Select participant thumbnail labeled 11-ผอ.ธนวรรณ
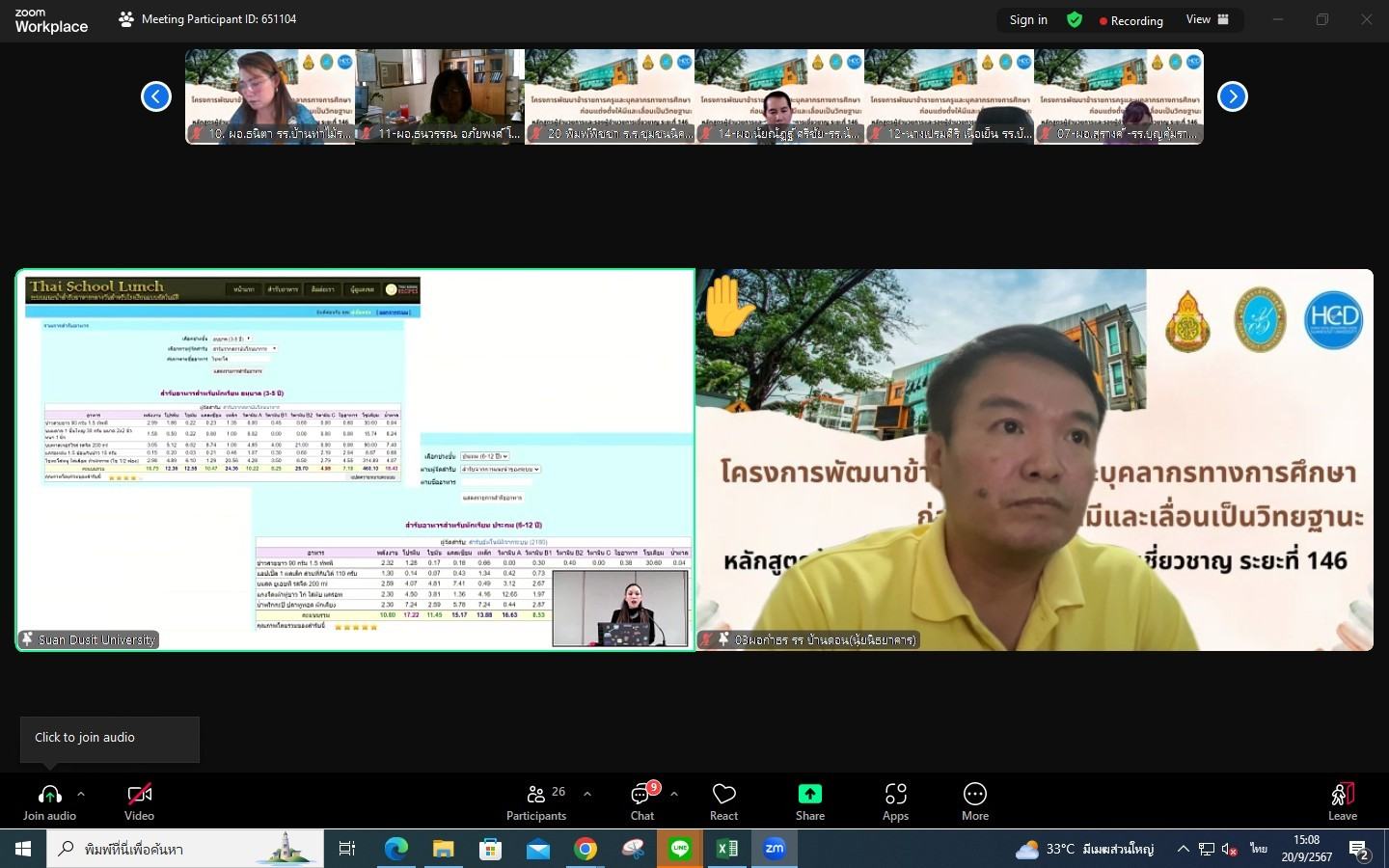The width and height of the screenshot is (1389, 868). pyautogui.click(x=440, y=96)
